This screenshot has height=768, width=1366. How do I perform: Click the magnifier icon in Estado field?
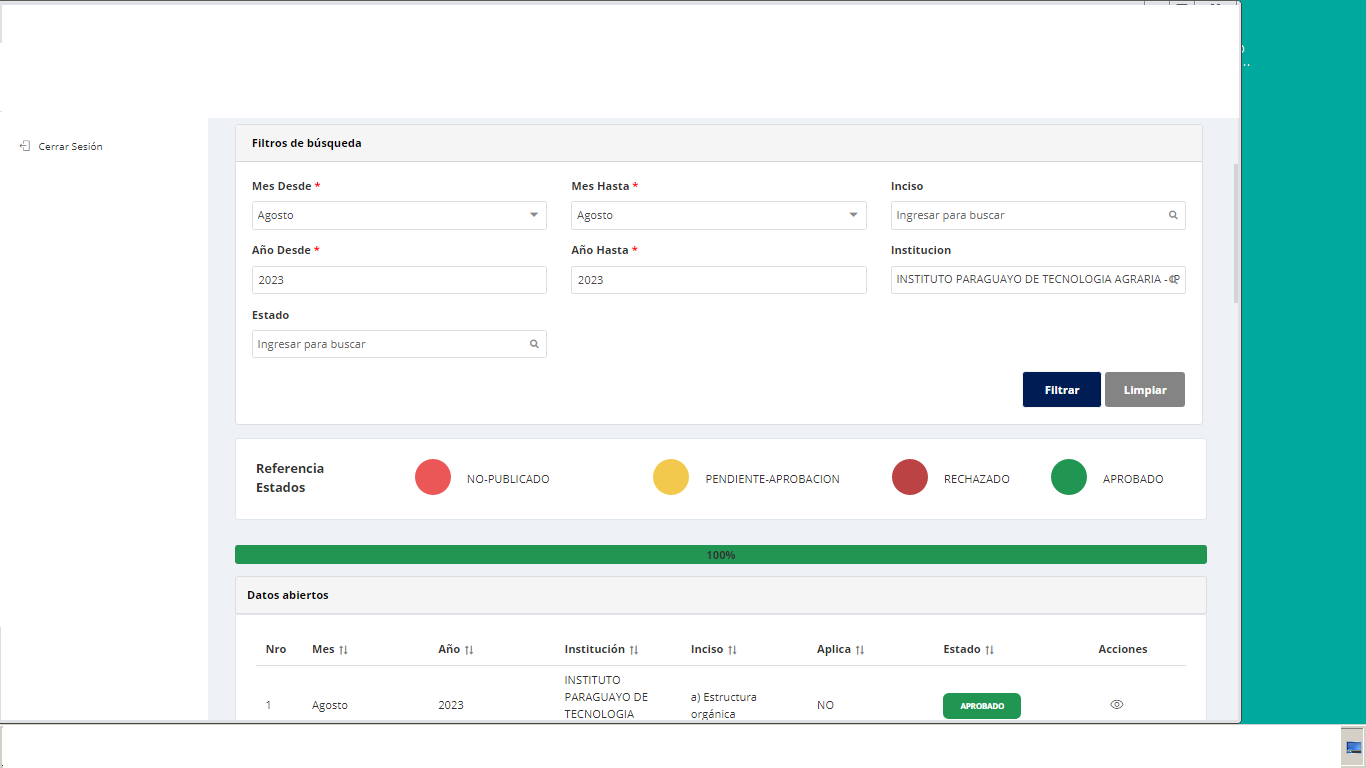pos(534,344)
